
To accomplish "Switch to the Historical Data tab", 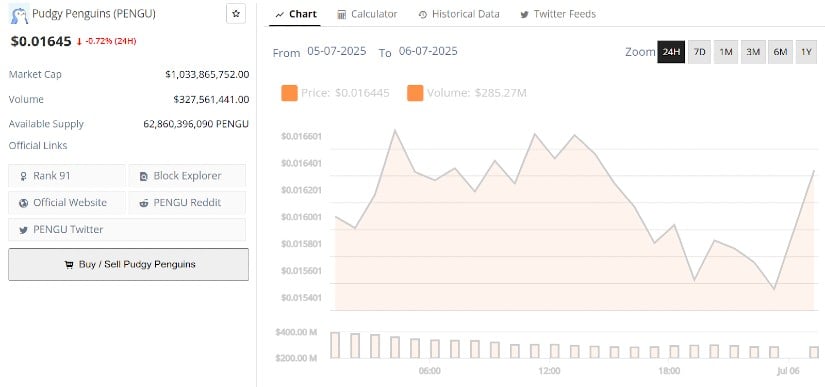I will [459, 14].
